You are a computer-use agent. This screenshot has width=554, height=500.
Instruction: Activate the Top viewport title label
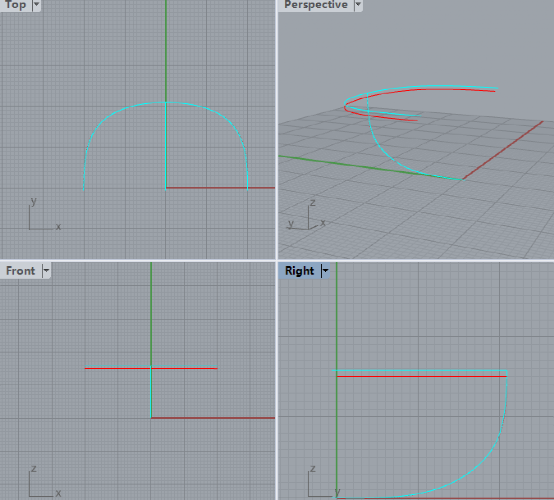(x=16, y=5)
